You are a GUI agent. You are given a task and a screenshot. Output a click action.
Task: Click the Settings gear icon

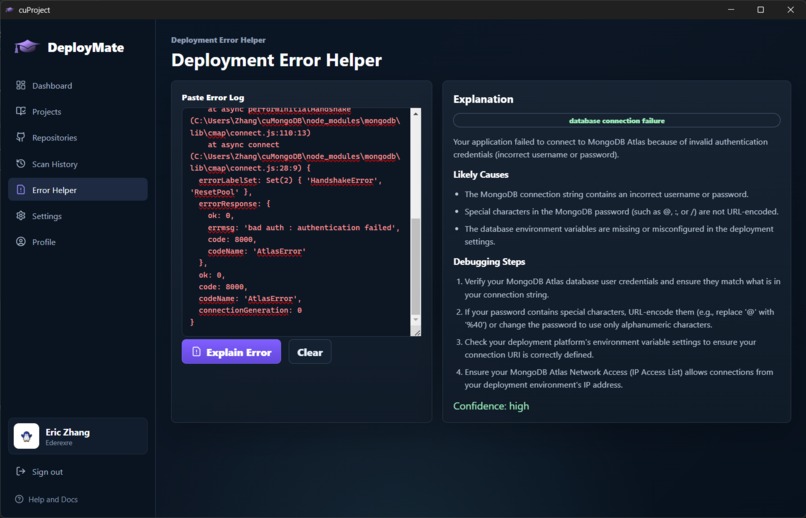[x=21, y=216]
